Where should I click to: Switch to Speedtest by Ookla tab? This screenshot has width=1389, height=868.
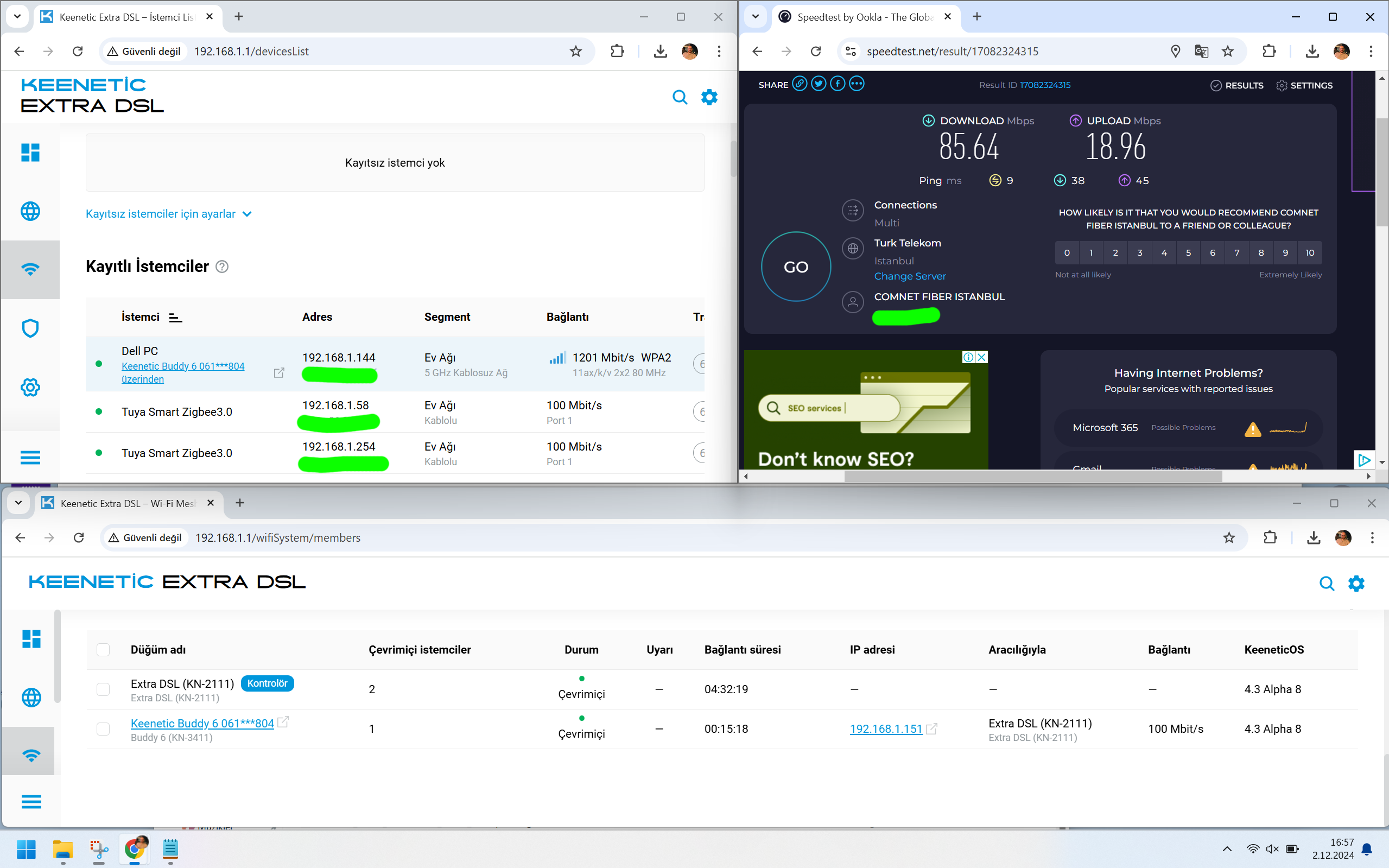[x=865, y=17]
